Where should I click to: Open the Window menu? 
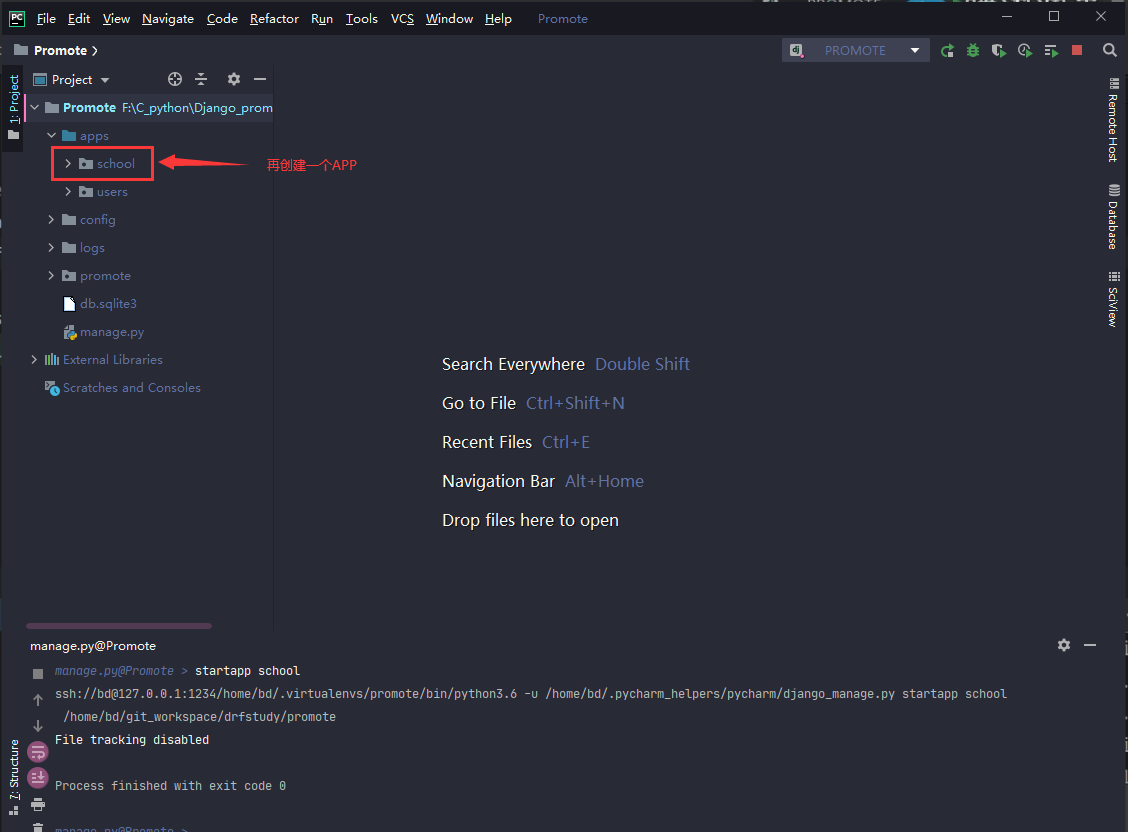tap(449, 19)
